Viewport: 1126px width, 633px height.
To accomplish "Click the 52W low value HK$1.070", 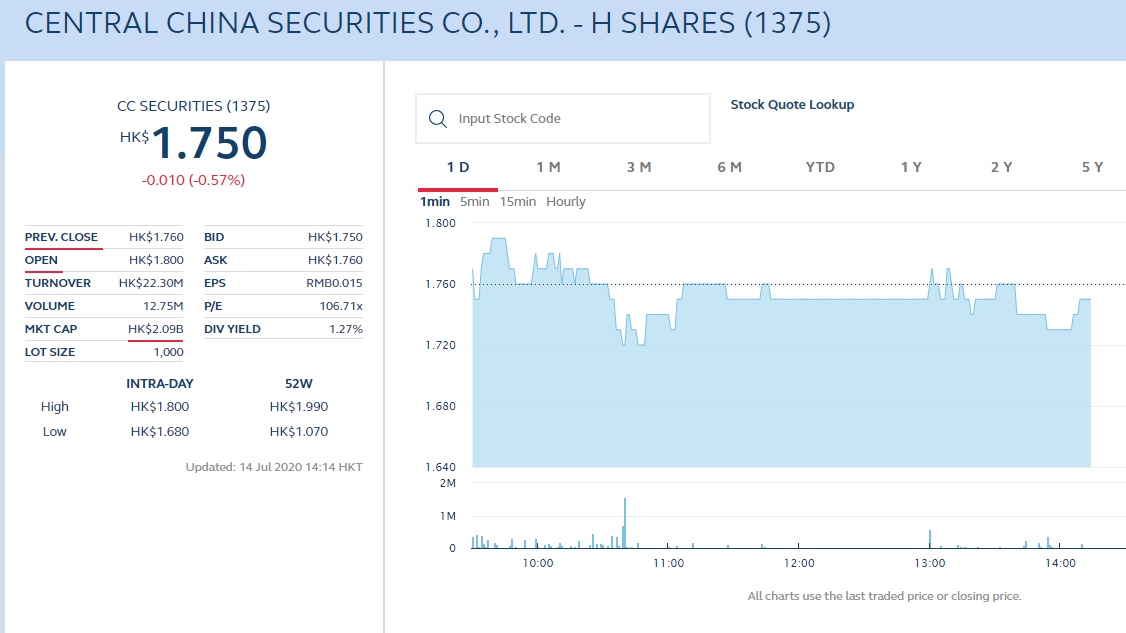I will [299, 432].
